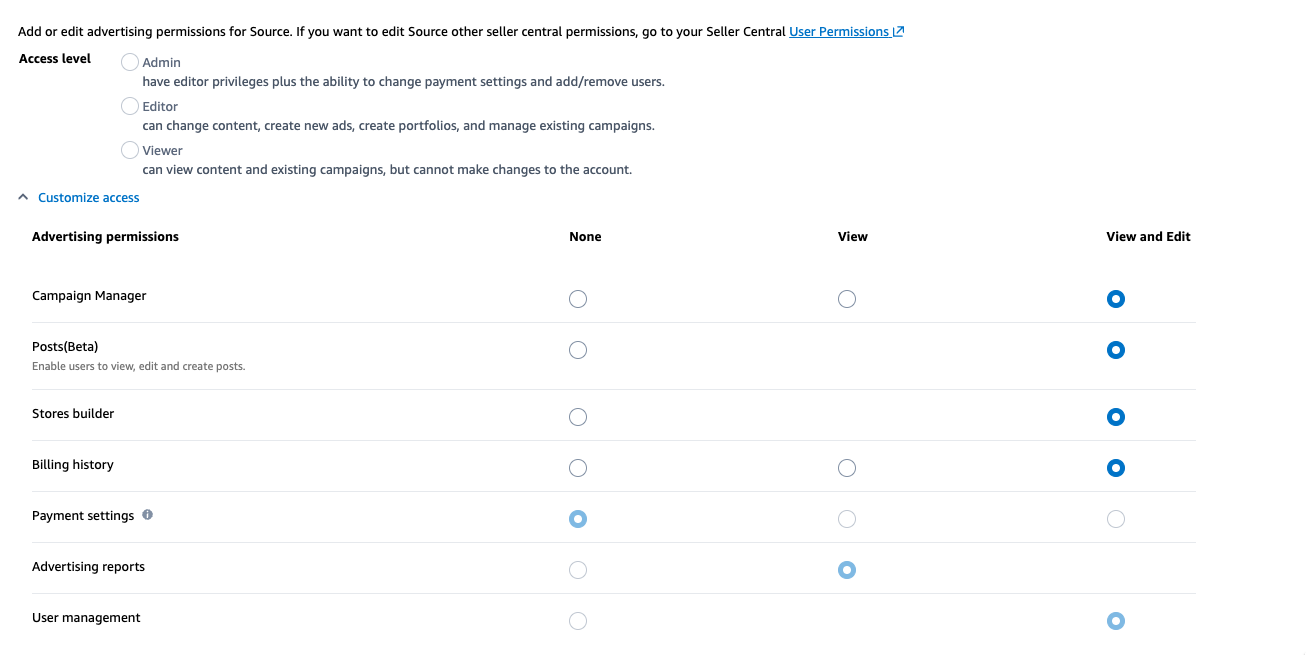
Task: Select the Editor access level
Action: click(x=130, y=106)
